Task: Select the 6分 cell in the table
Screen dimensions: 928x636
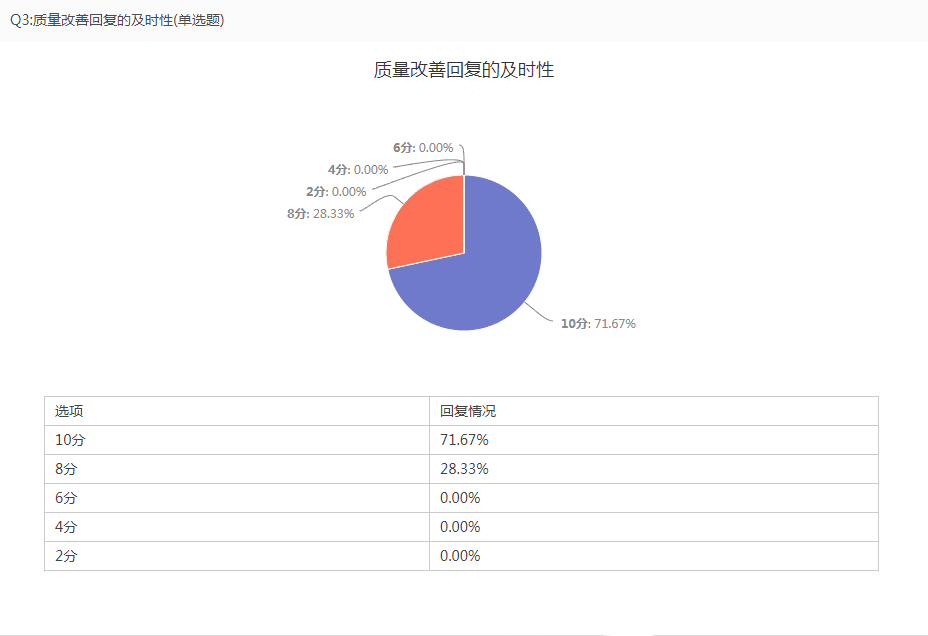Action: [x=63, y=498]
